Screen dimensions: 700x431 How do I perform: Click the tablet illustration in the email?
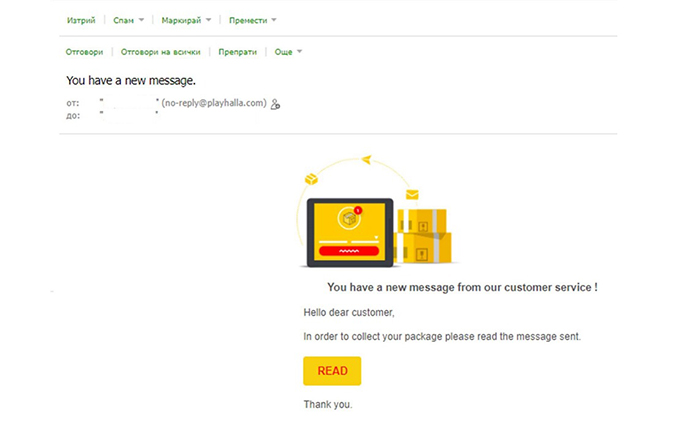[x=350, y=233]
